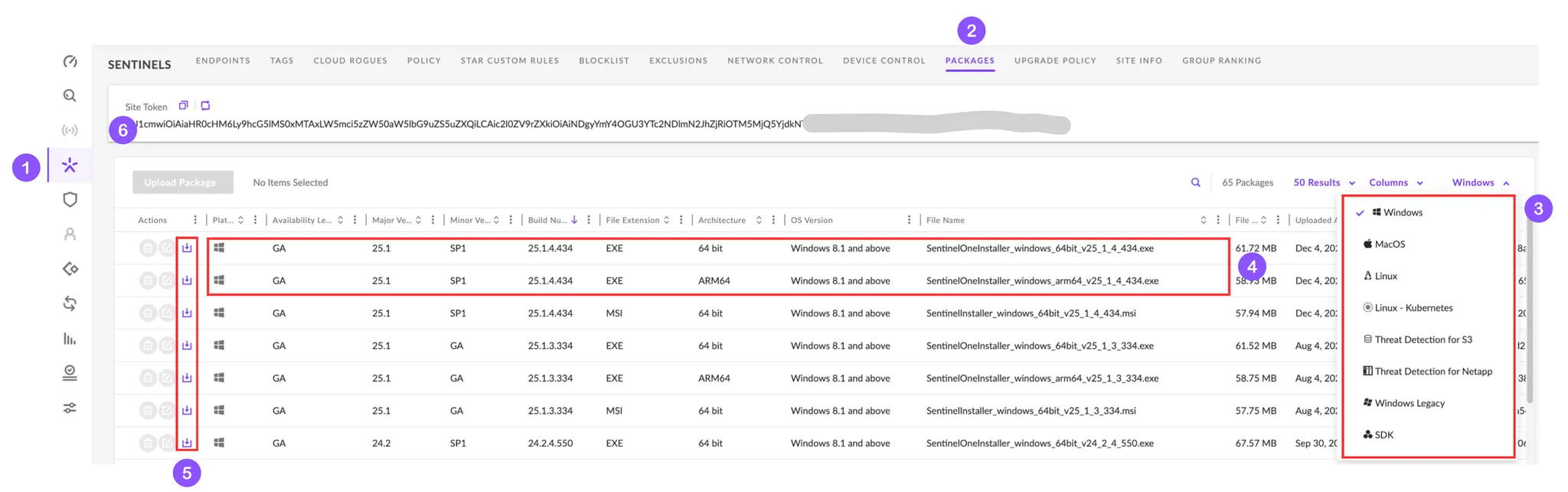The image size is (1568, 492).
Task: Choose SDK in the platform filter list
Action: (1378, 435)
